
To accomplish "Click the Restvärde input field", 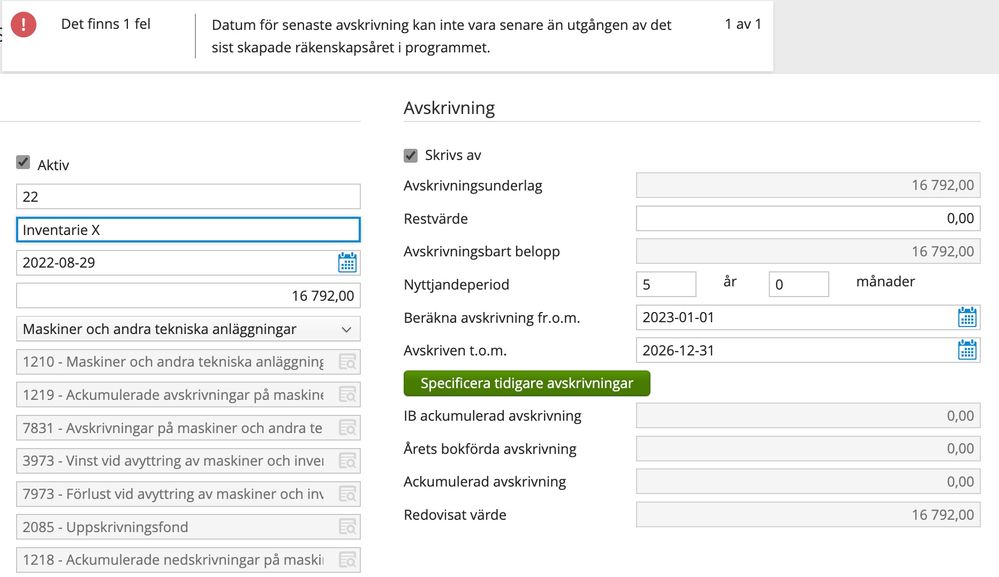I will coord(807,218).
